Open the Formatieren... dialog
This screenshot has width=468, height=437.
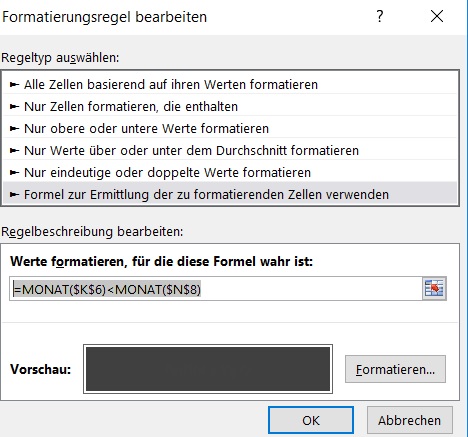pyautogui.click(x=395, y=369)
